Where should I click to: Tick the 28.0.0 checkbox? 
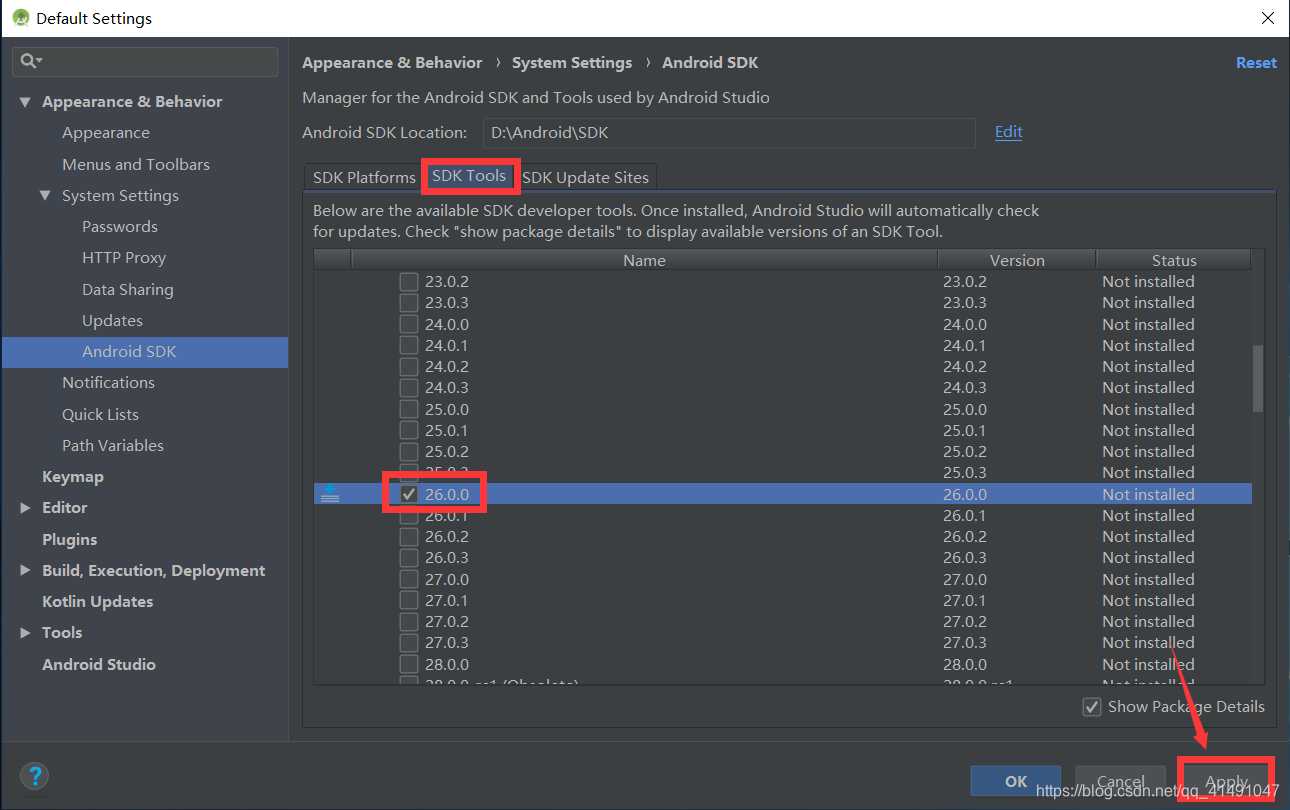(x=409, y=664)
